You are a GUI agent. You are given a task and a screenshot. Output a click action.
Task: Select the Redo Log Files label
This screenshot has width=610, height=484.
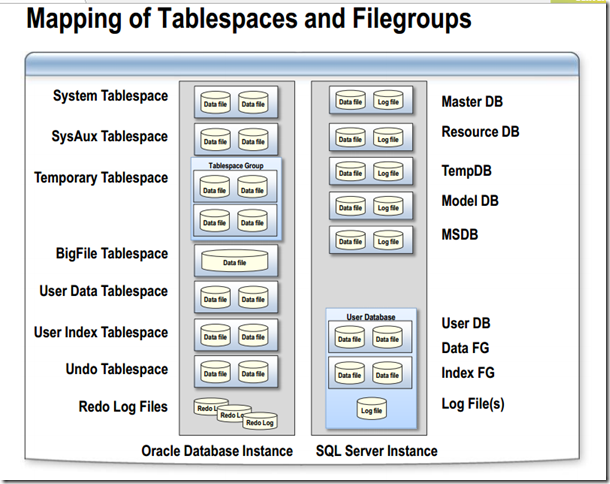coord(123,407)
